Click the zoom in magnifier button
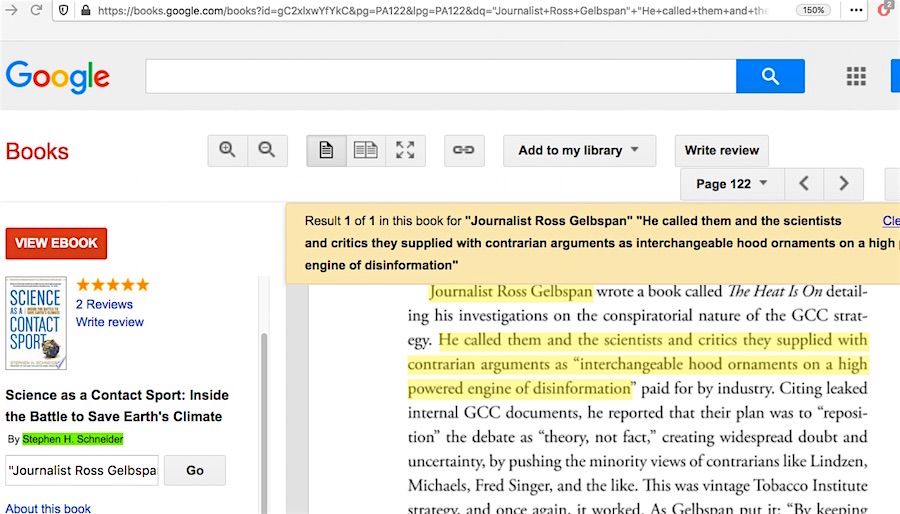This screenshot has width=900, height=514. pos(228,150)
